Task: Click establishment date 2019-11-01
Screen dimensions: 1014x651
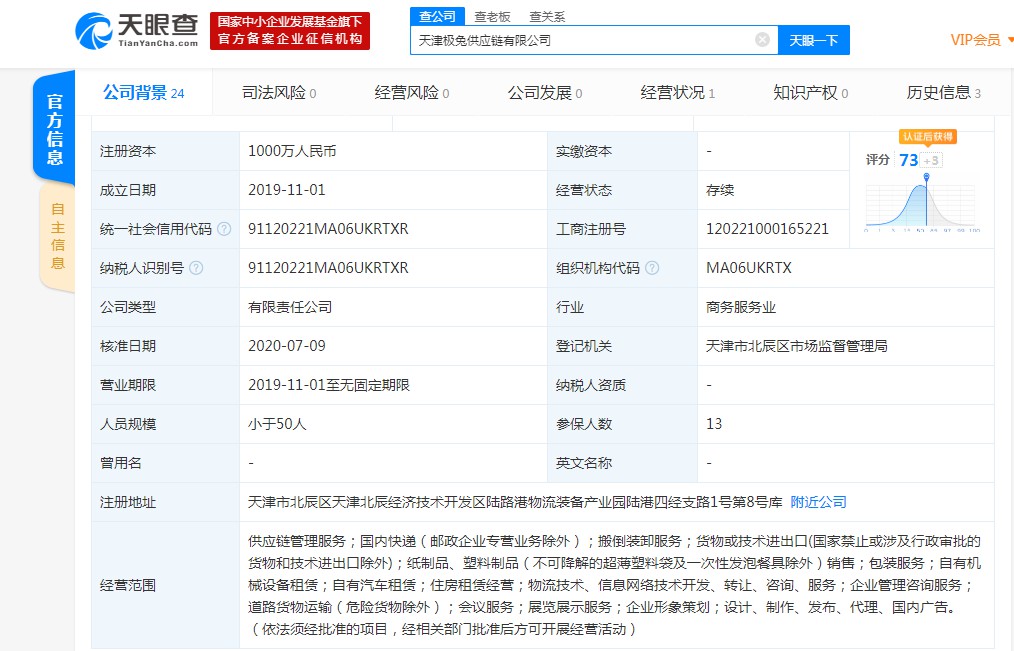Action: pos(286,190)
